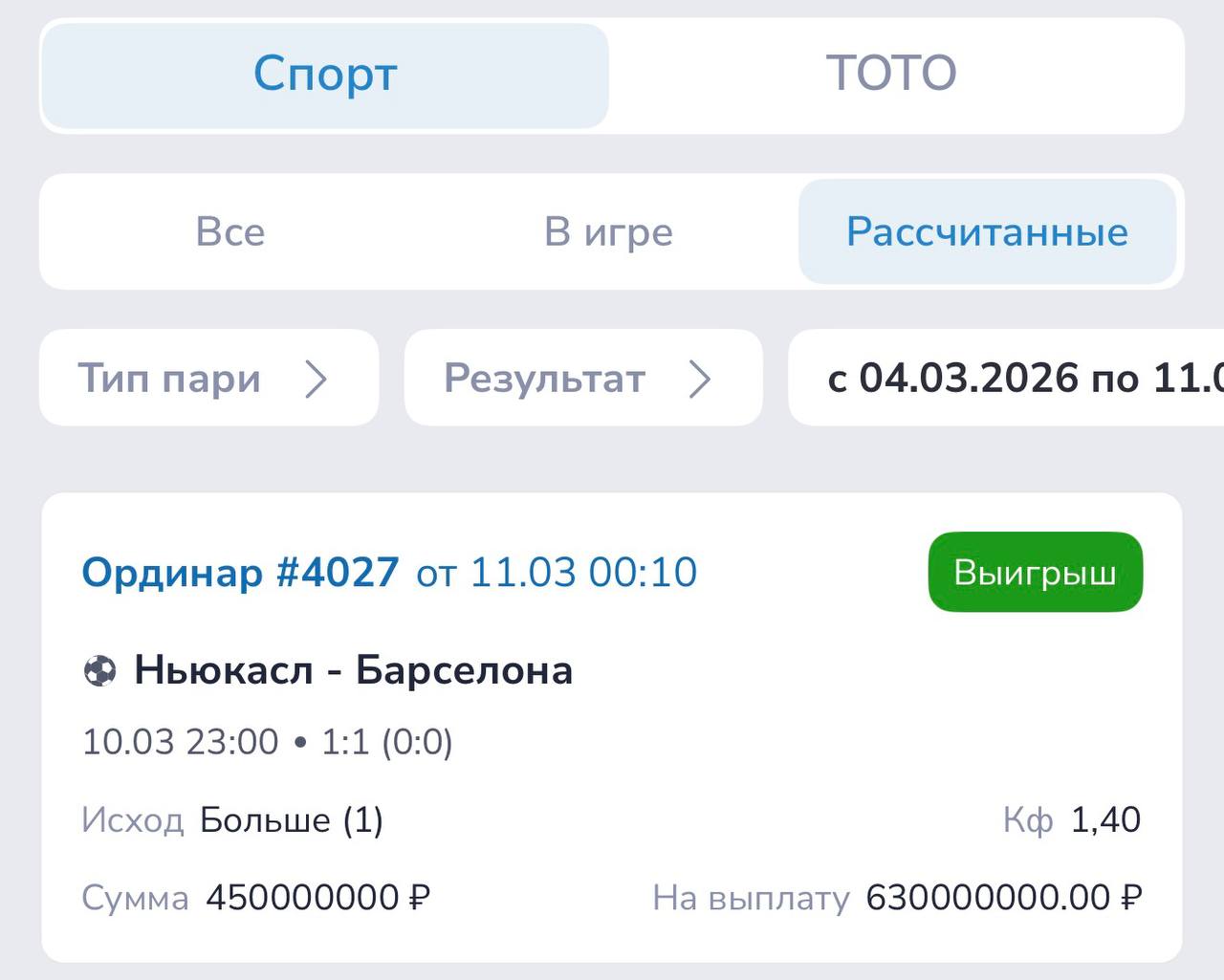Show all bets with the Все filter
Viewport: 1224px width, 980px height.
(x=229, y=232)
